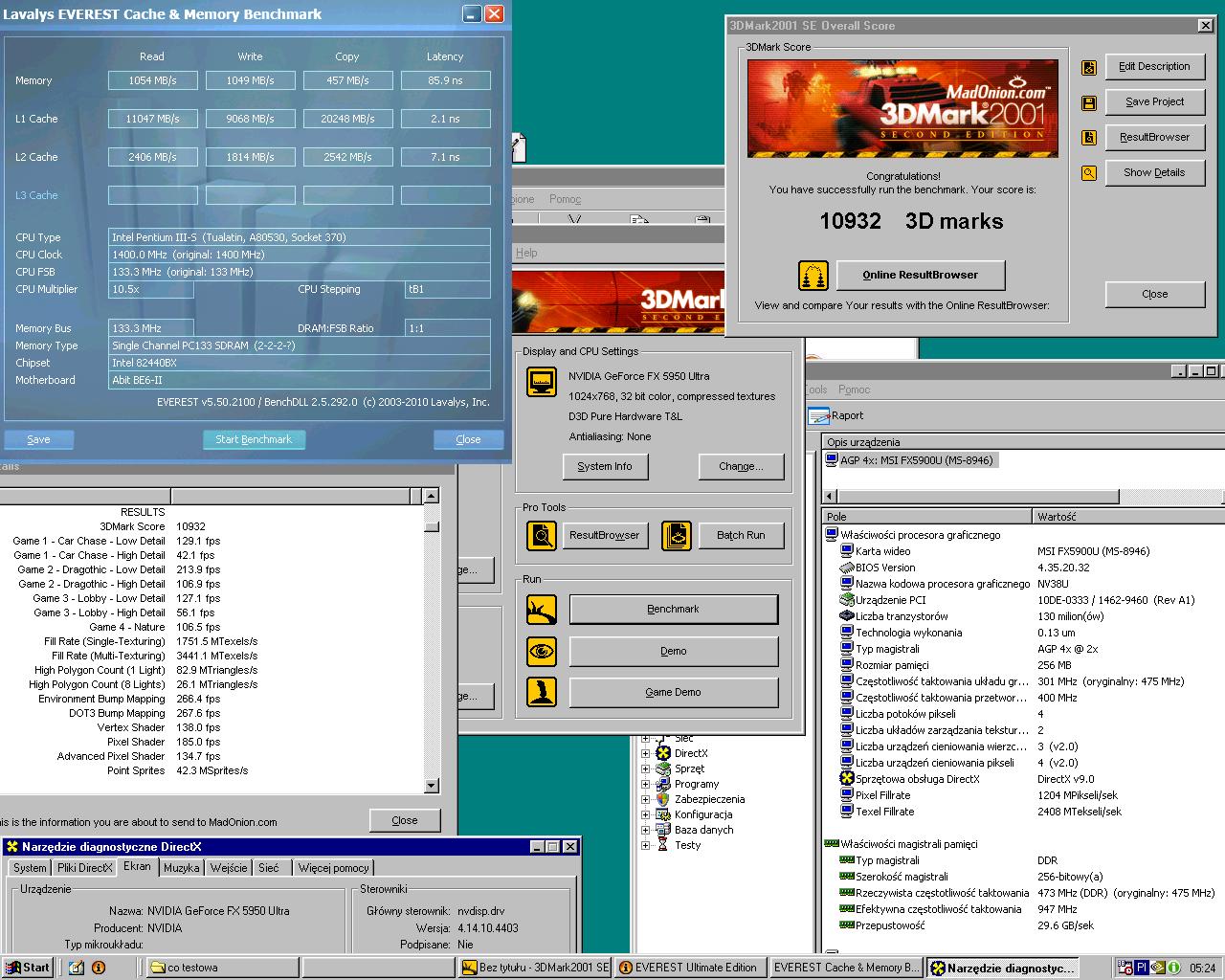
Task: Expand the Konfiguracja tree node
Action: (646, 814)
